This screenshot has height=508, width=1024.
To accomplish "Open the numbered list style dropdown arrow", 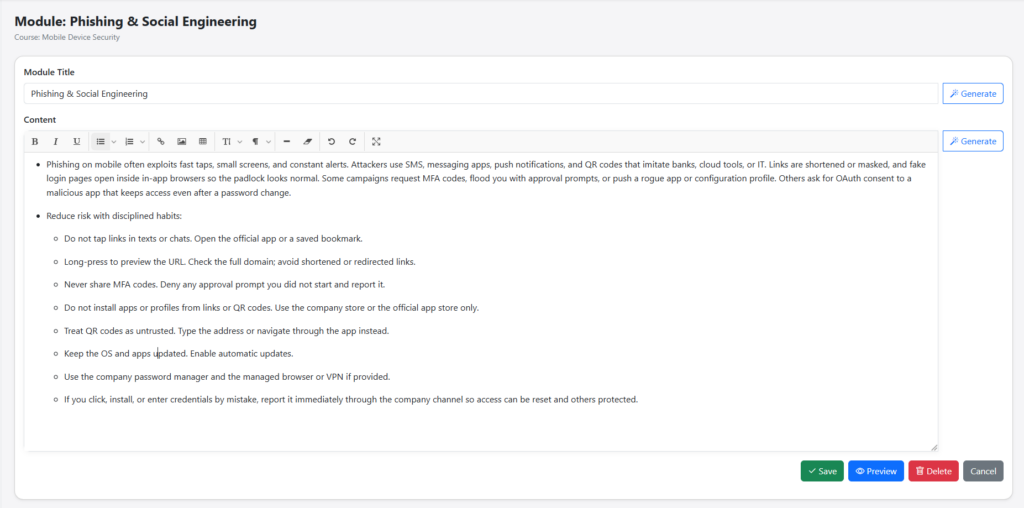I will [x=142, y=142].
